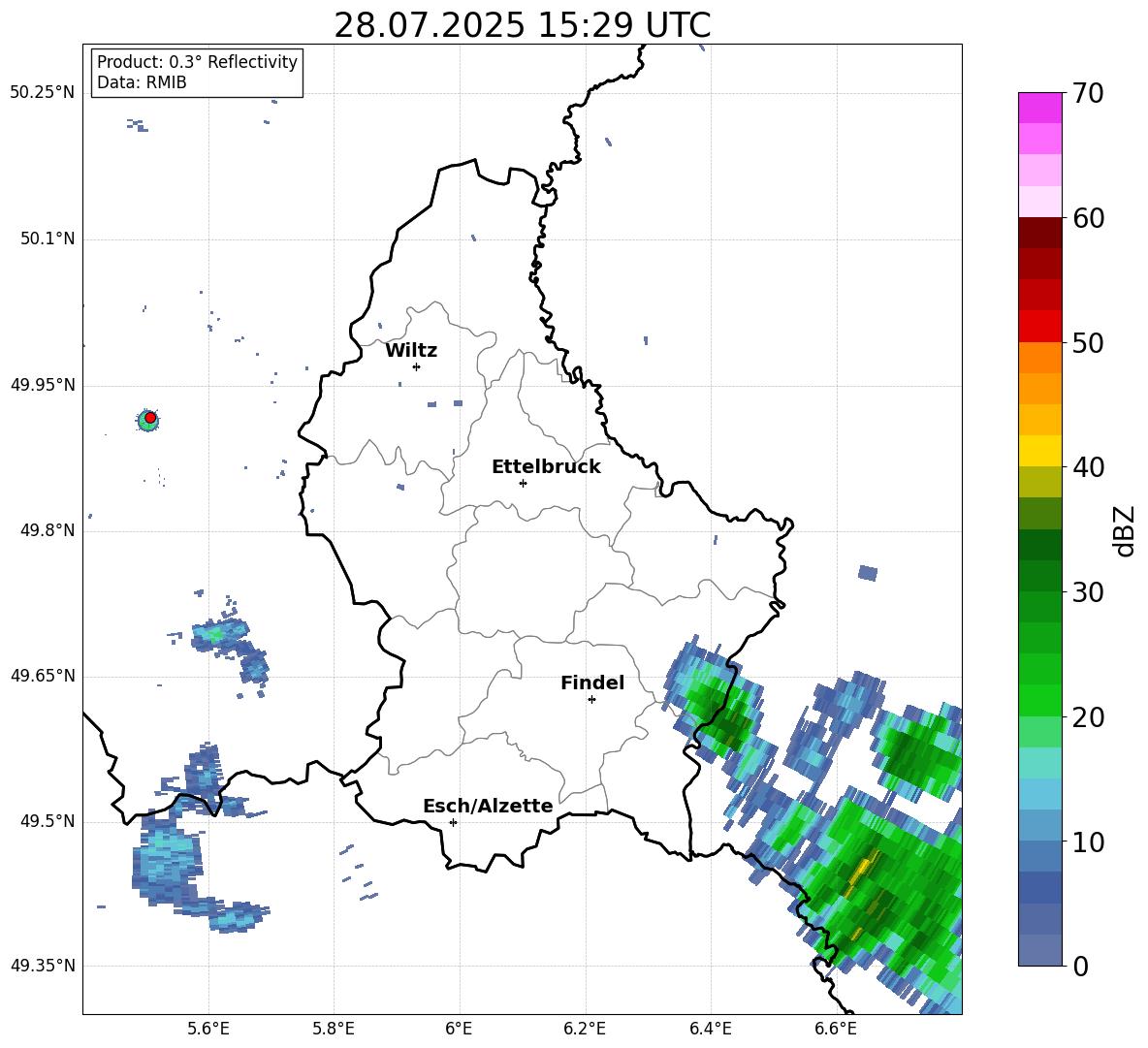Screen dimensions: 1148x1048
Task: Select the Esch/Alzette city label
Action: pos(488,807)
